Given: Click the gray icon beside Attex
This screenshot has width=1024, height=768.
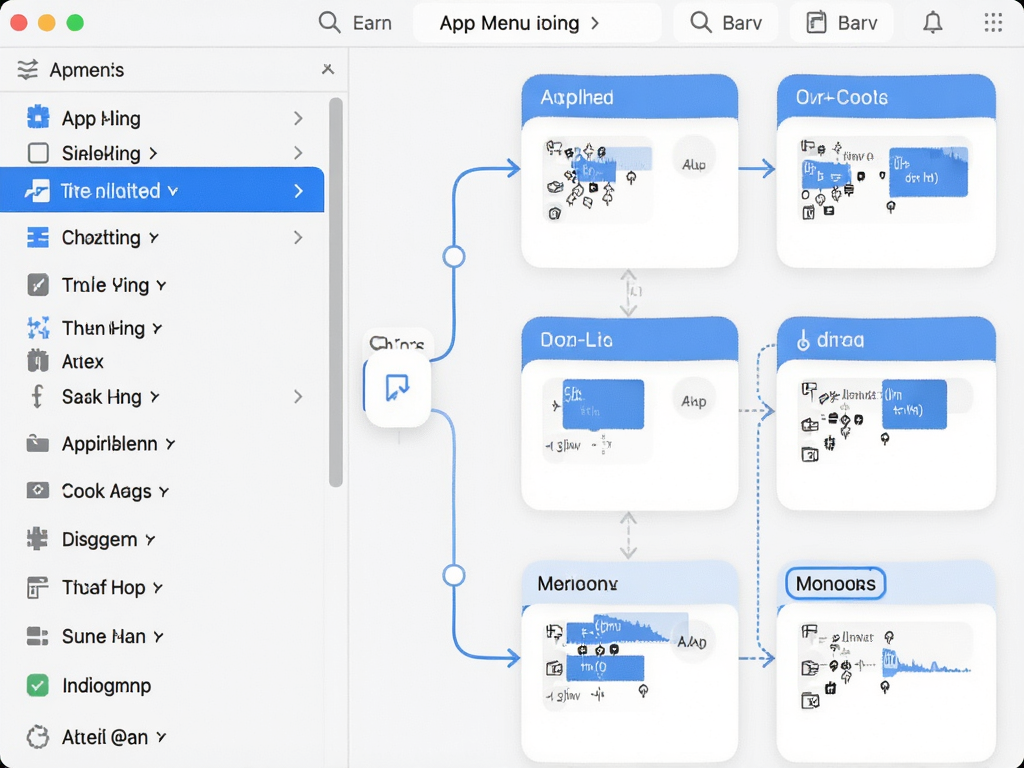Looking at the screenshot, I should 38,360.
